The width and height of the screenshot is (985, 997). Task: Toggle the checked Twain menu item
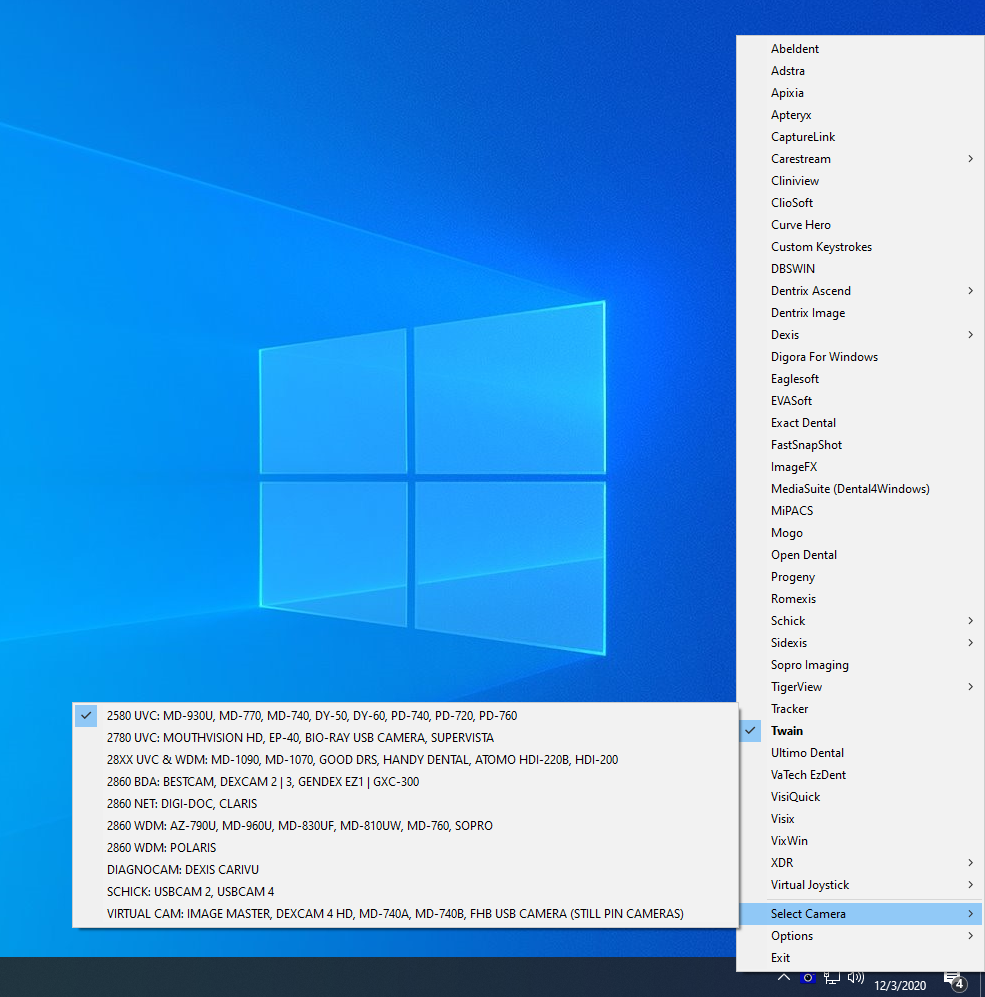click(x=860, y=731)
